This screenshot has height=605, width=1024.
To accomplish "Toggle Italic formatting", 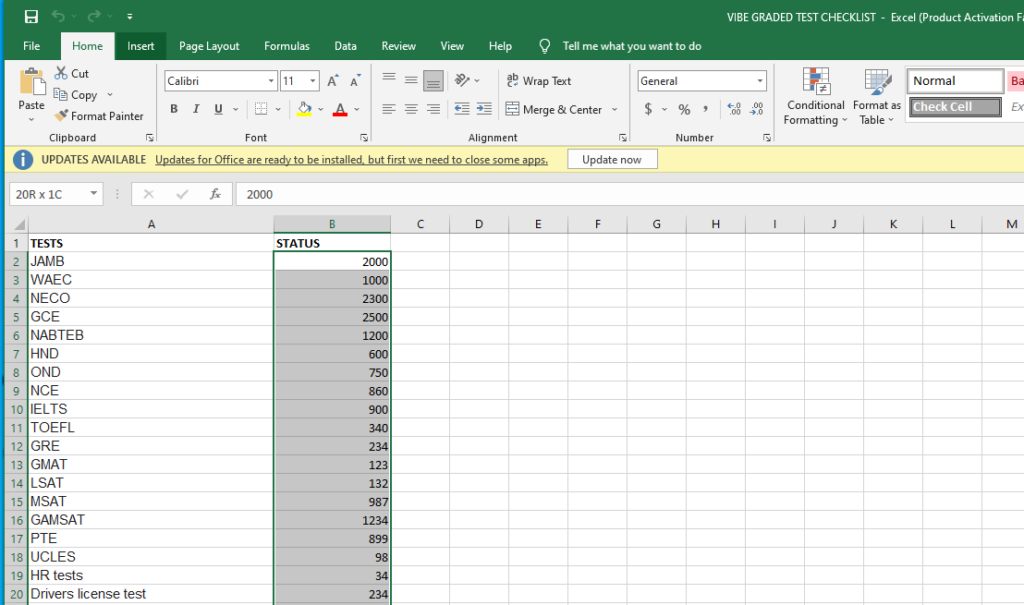I will click(195, 109).
